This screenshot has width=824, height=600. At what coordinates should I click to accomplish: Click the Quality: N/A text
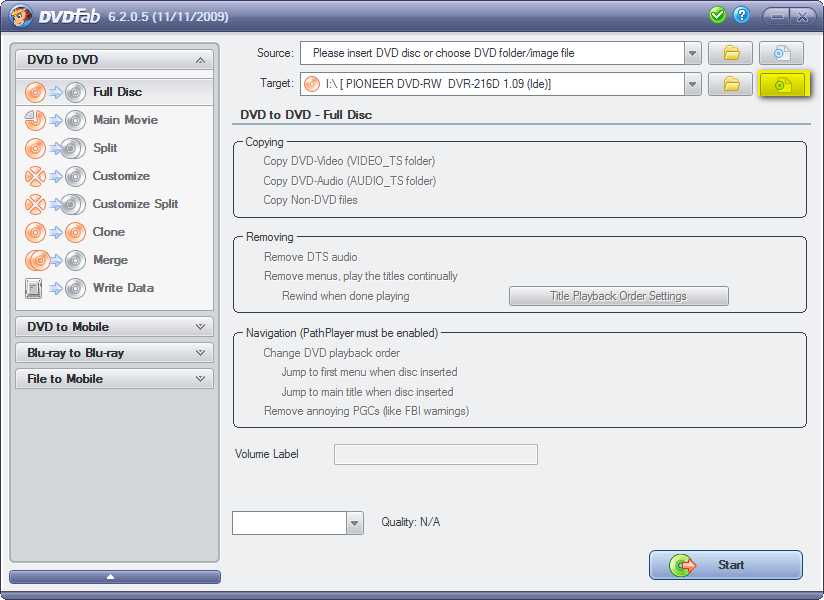(410, 522)
